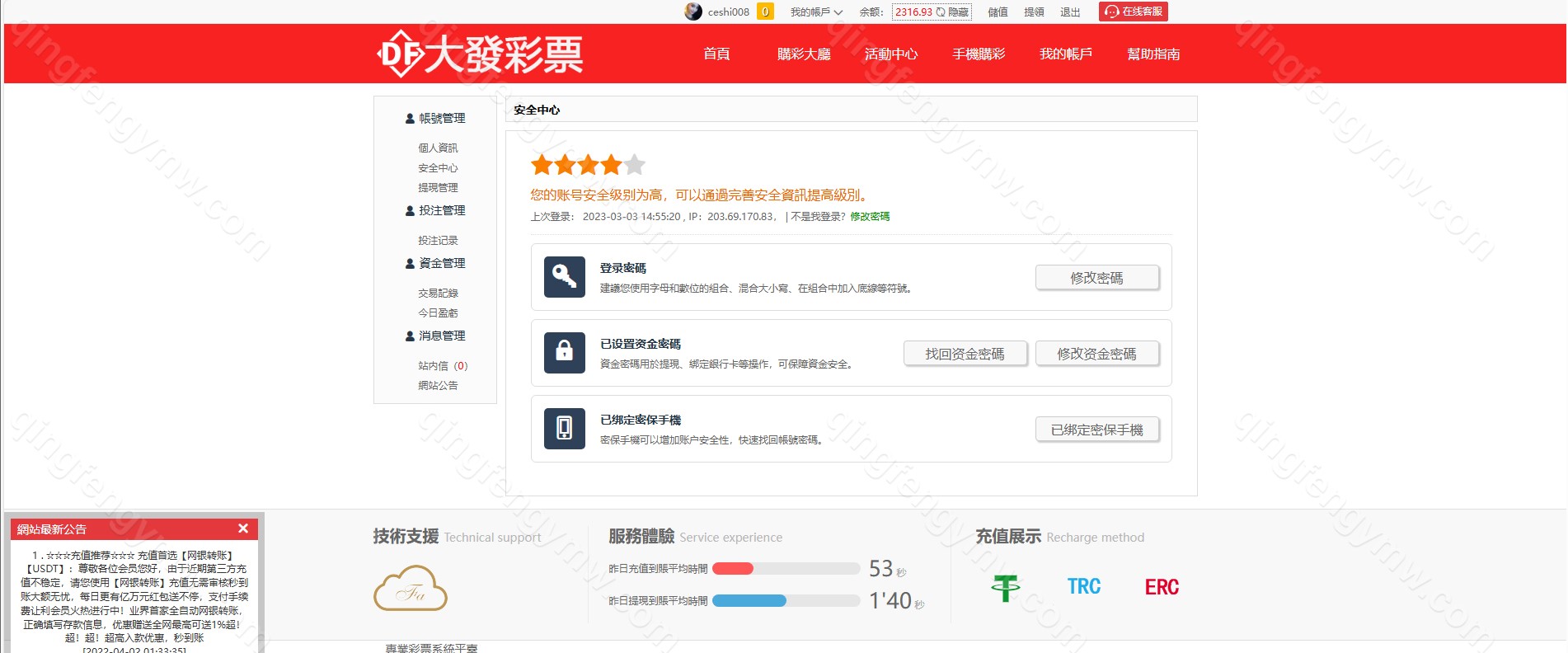Viewport: 1568px width, 653px height.
Task: Click the green Tether USDT icon
Action: tap(1005, 587)
